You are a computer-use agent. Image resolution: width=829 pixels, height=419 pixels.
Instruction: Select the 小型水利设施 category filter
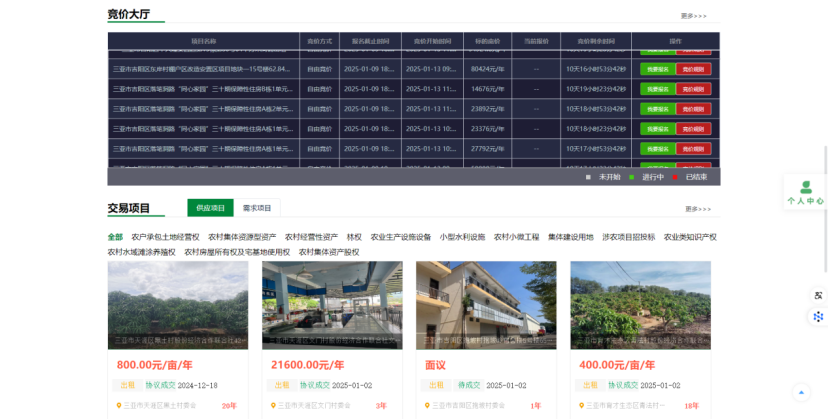pyautogui.click(x=462, y=237)
